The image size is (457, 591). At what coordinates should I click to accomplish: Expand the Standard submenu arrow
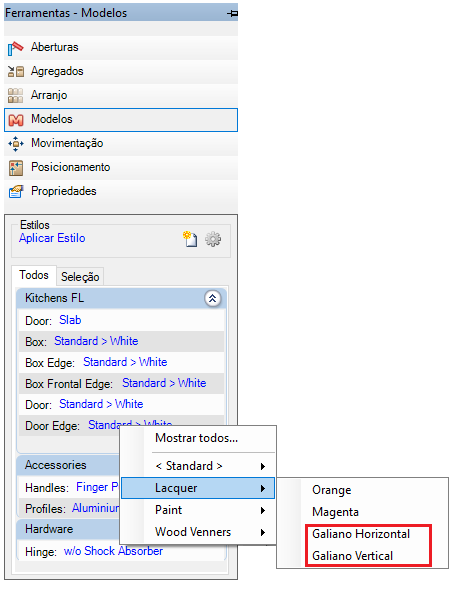click(x=263, y=467)
